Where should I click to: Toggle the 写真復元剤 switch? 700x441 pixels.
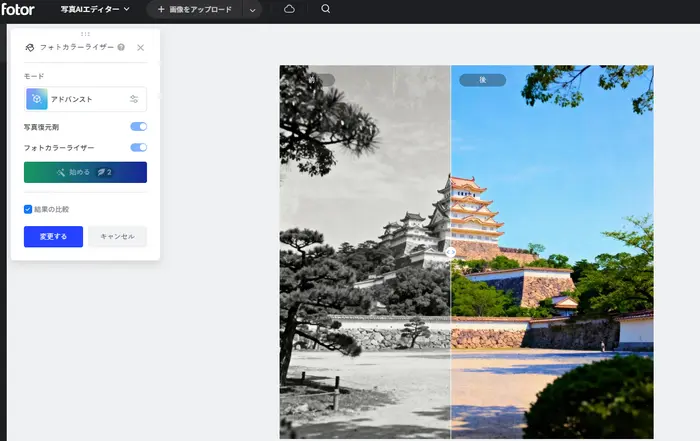pos(138,127)
